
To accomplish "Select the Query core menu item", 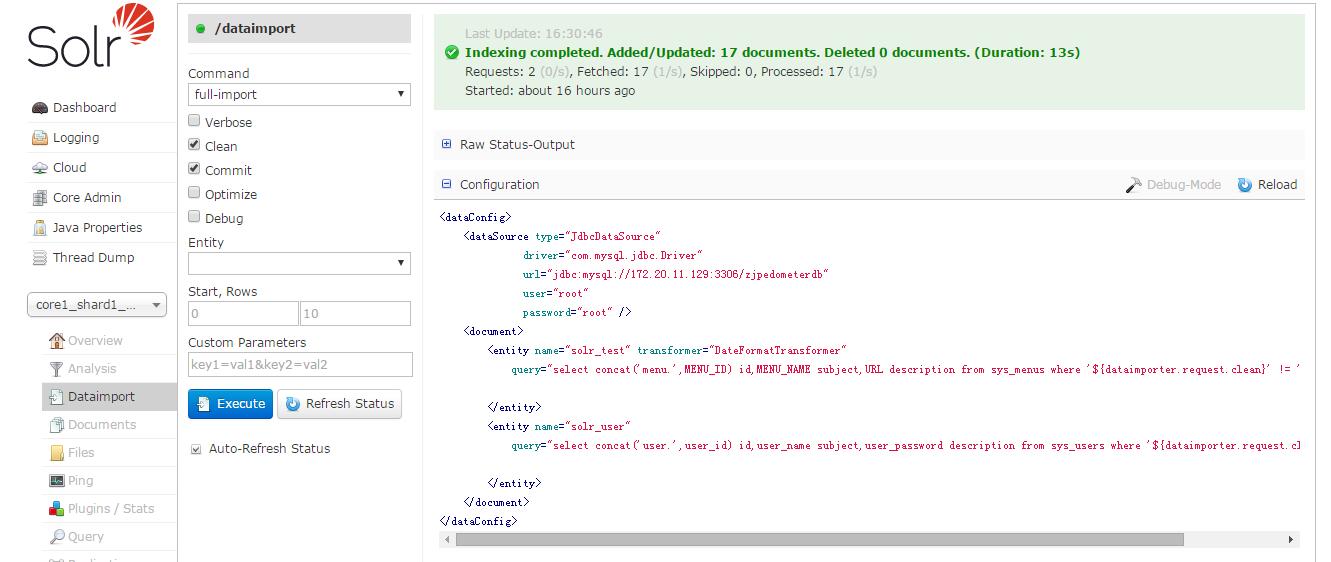I will tap(86, 537).
